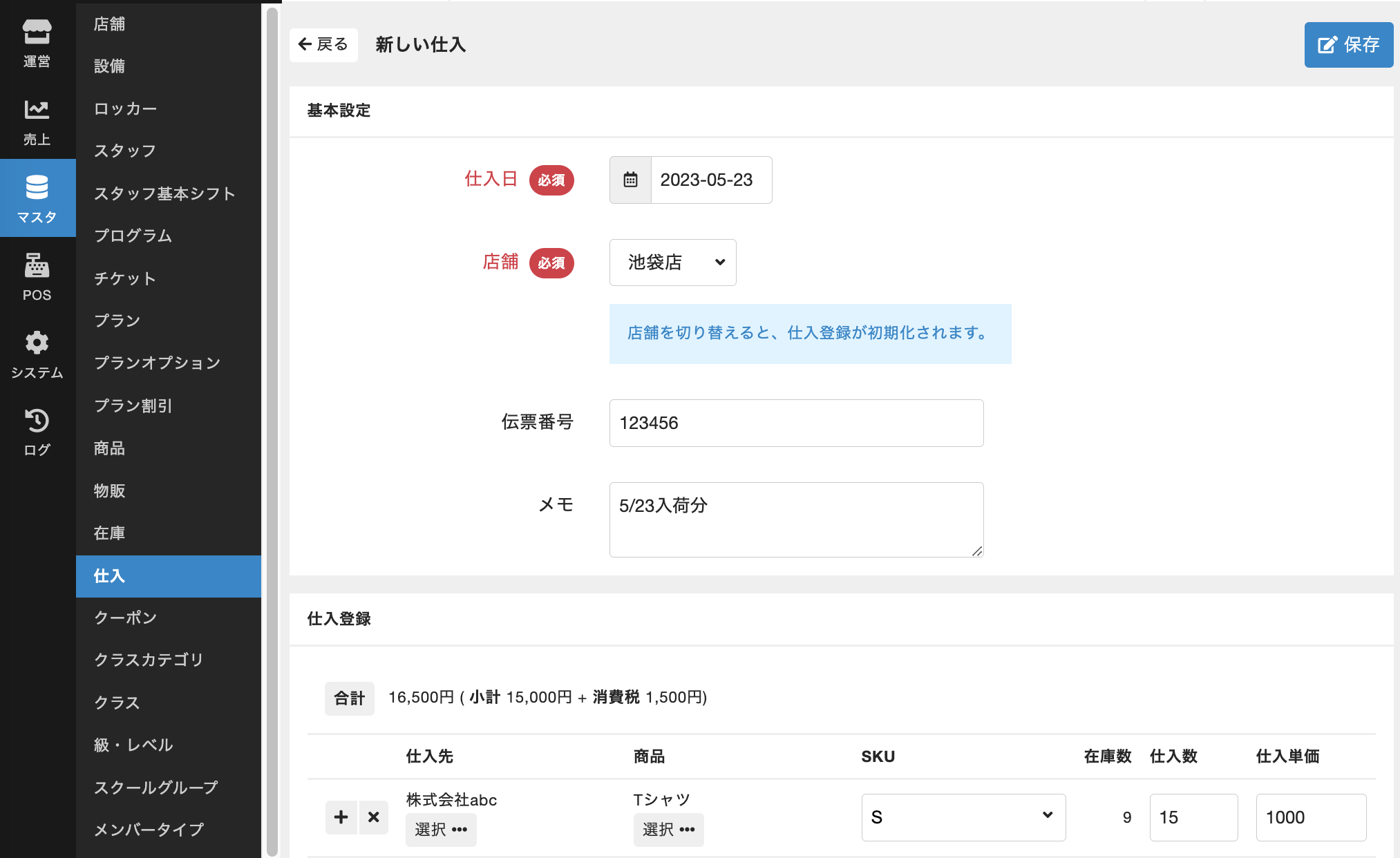Click the 伝票番号 input field

click(x=796, y=423)
